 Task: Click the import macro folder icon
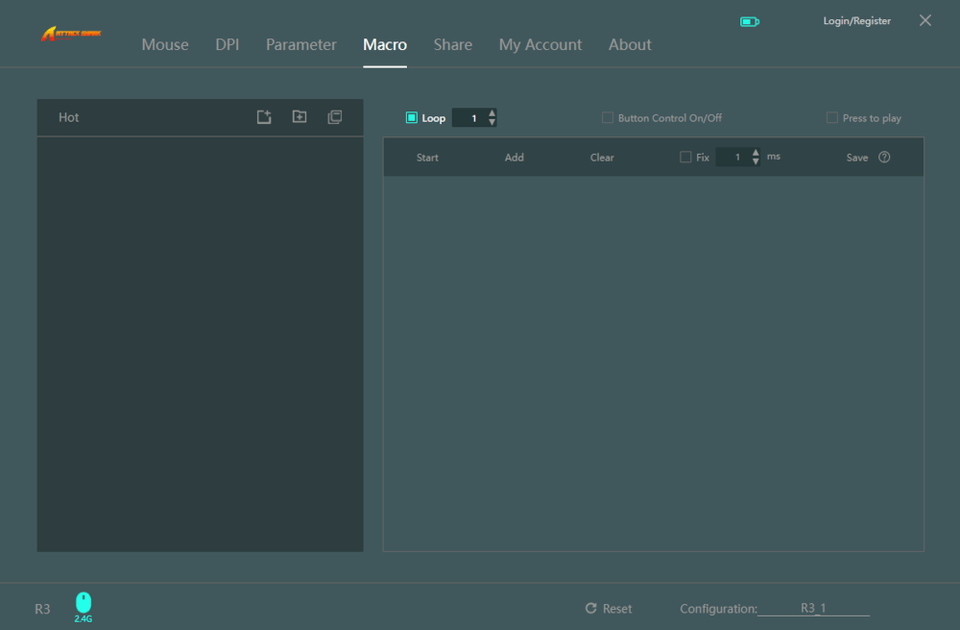(299, 117)
